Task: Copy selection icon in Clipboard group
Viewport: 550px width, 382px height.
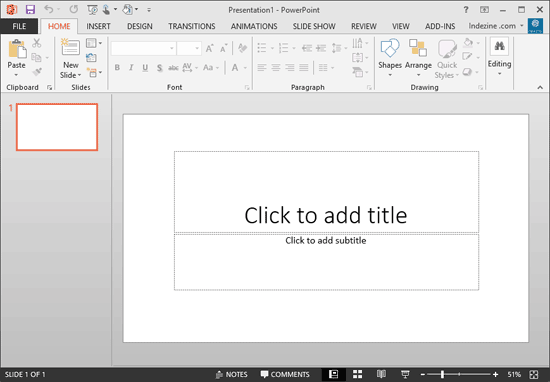Action: tap(36, 57)
